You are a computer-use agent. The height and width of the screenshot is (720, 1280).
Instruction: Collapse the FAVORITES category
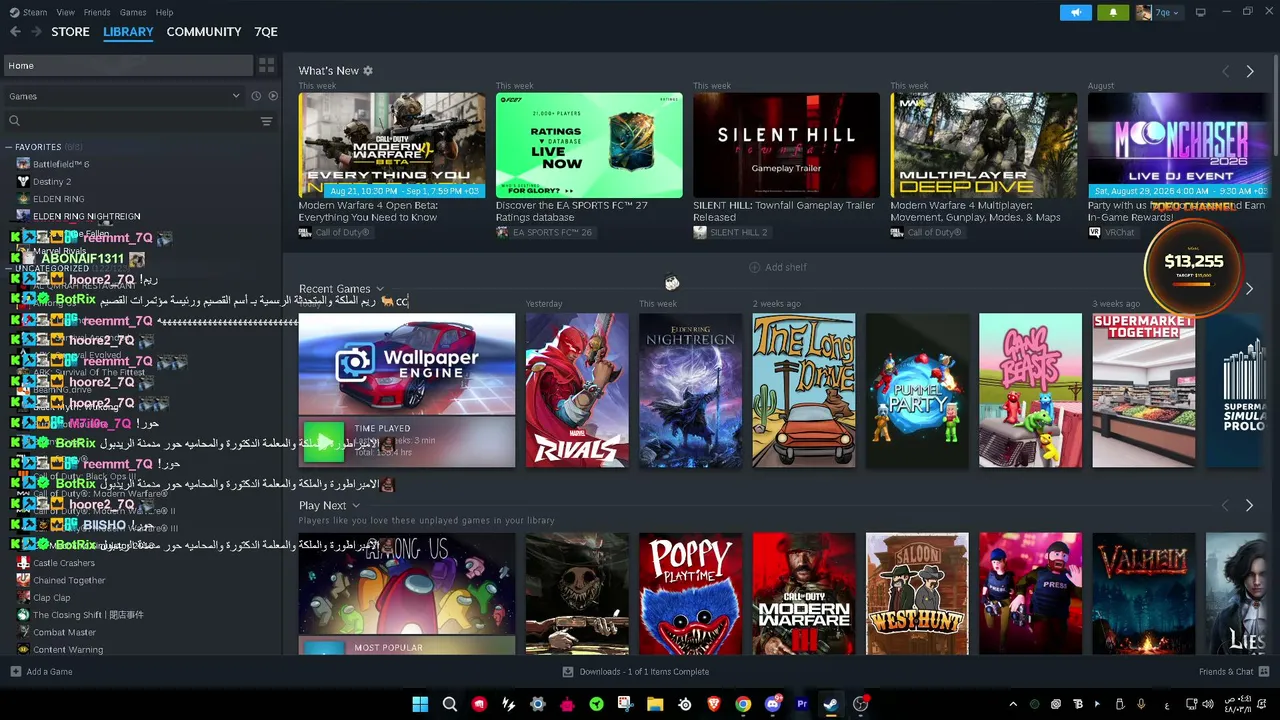tap(38, 147)
